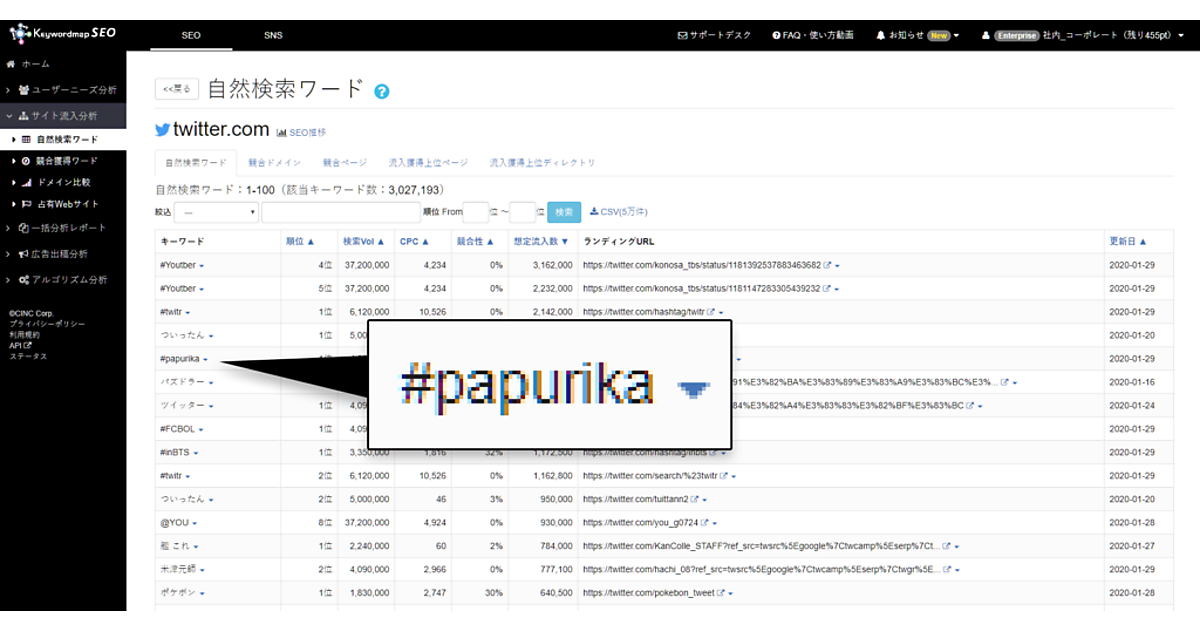The height and width of the screenshot is (630, 1200).
Task: Open the ホーム home icon in sidebar
Action: 12,64
